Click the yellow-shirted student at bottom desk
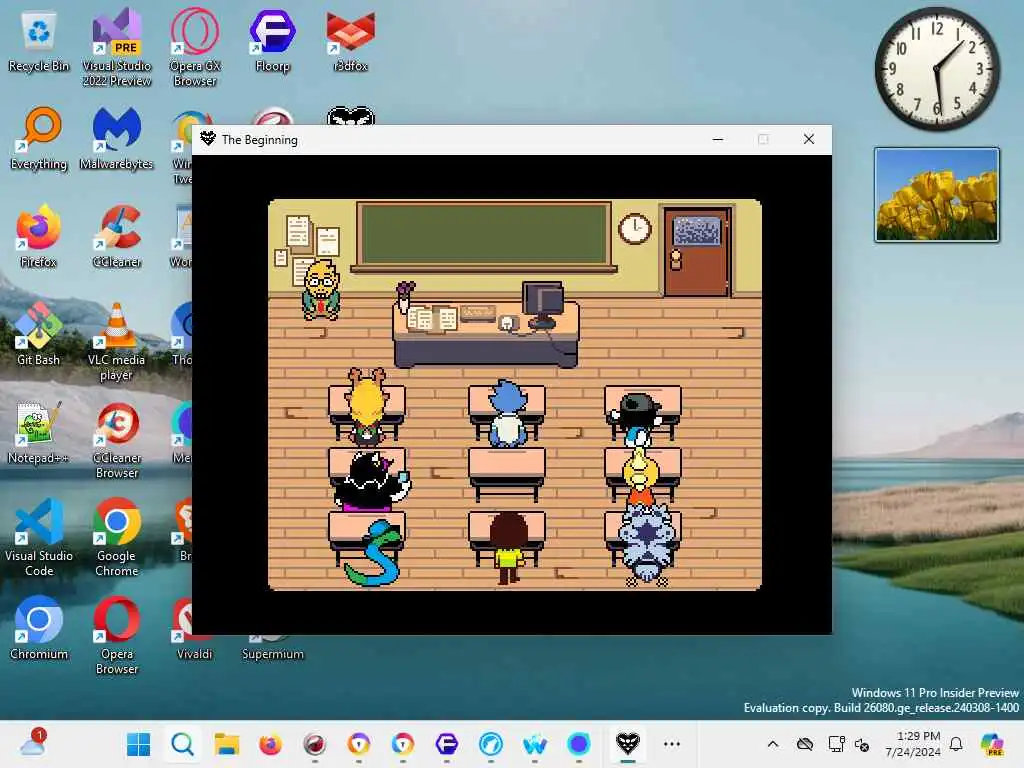 tap(508, 547)
